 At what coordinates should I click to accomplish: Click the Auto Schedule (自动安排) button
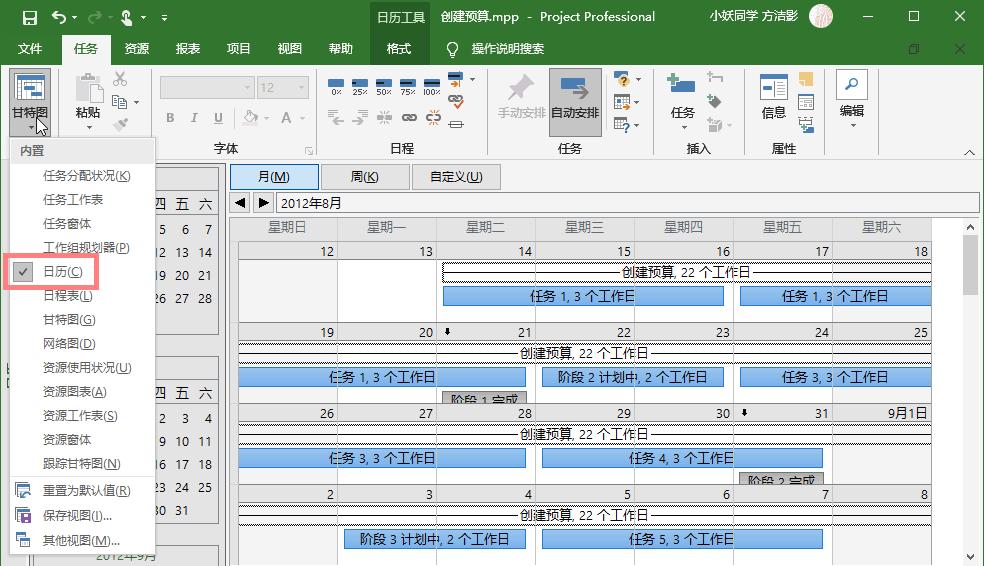574,101
